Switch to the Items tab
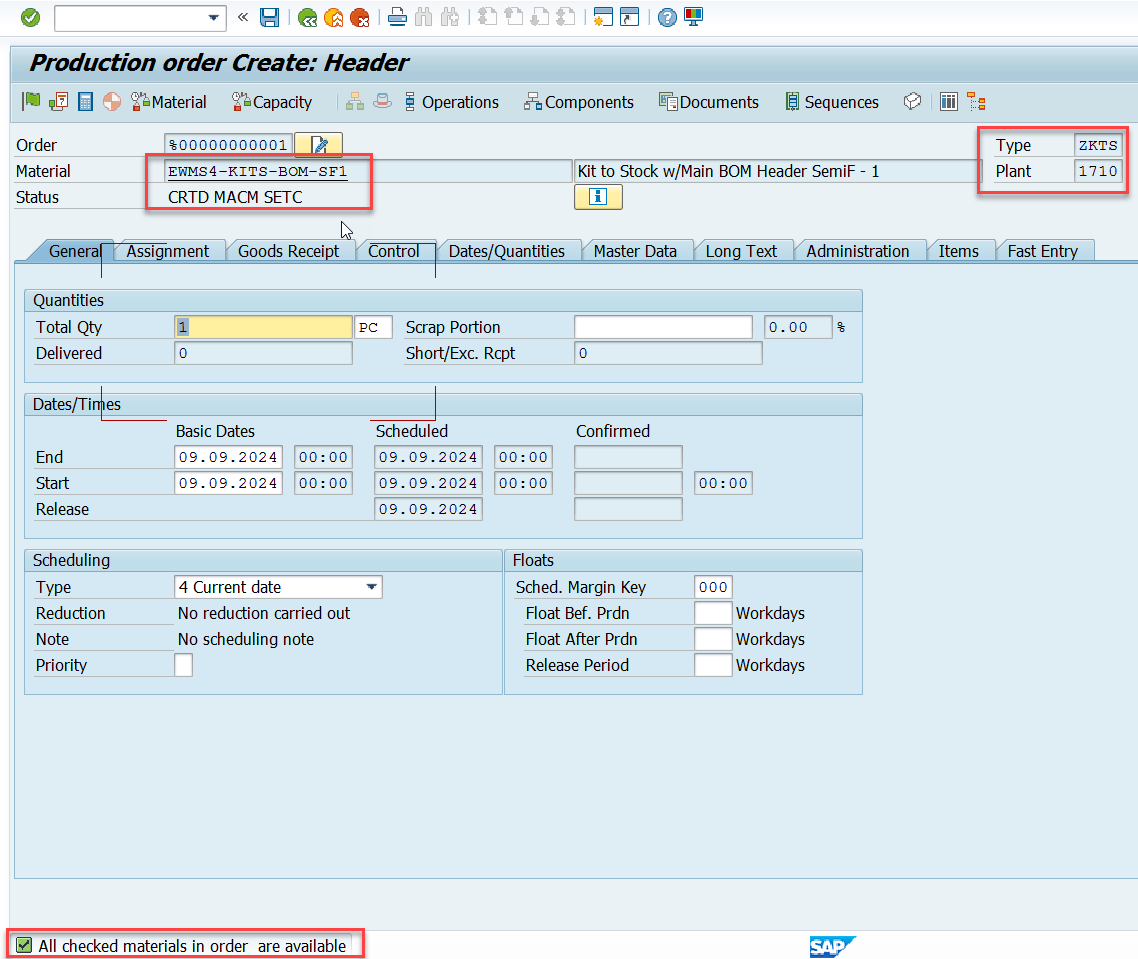 click(958, 251)
